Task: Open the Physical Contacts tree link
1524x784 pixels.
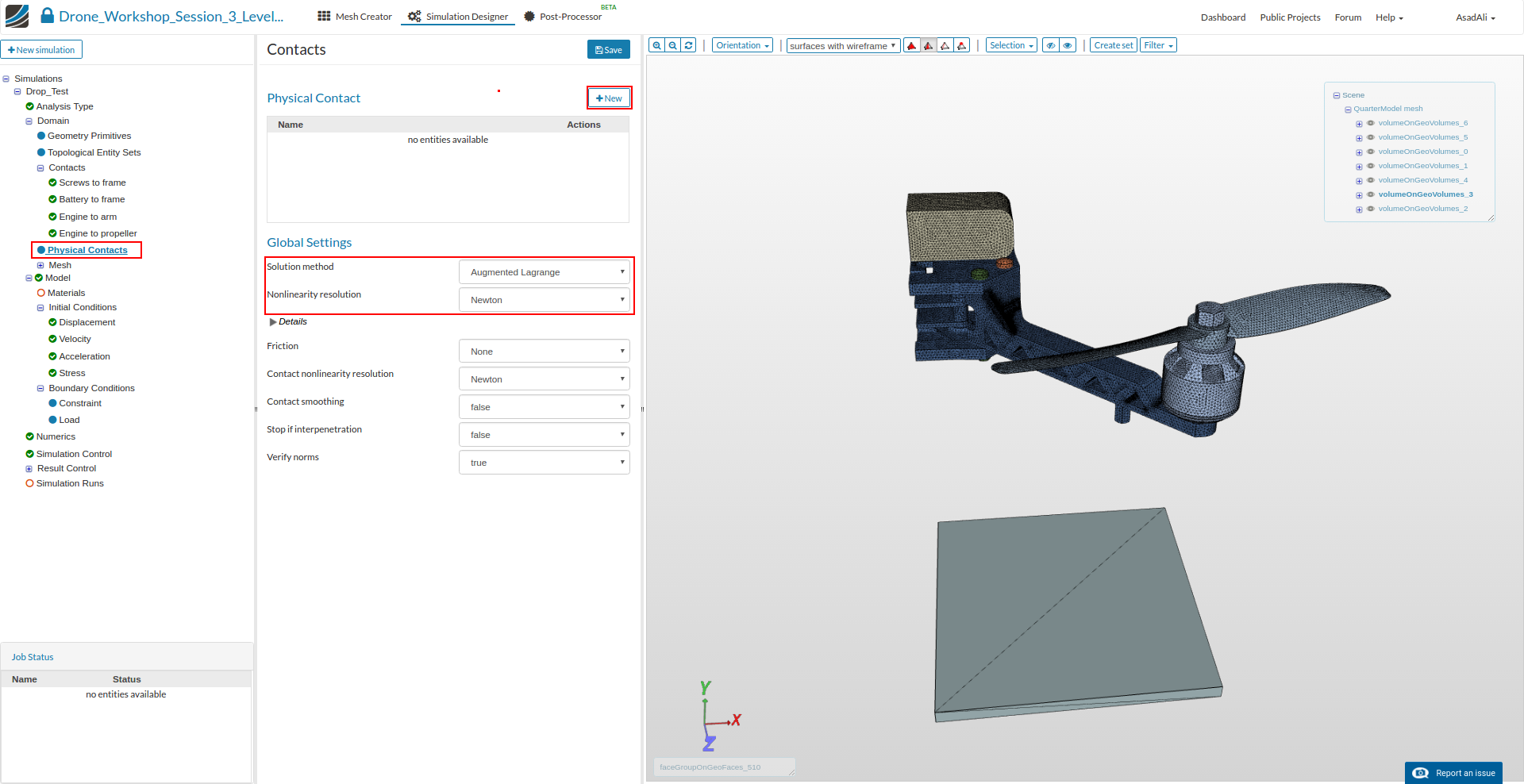Action: (x=87, y=250)
